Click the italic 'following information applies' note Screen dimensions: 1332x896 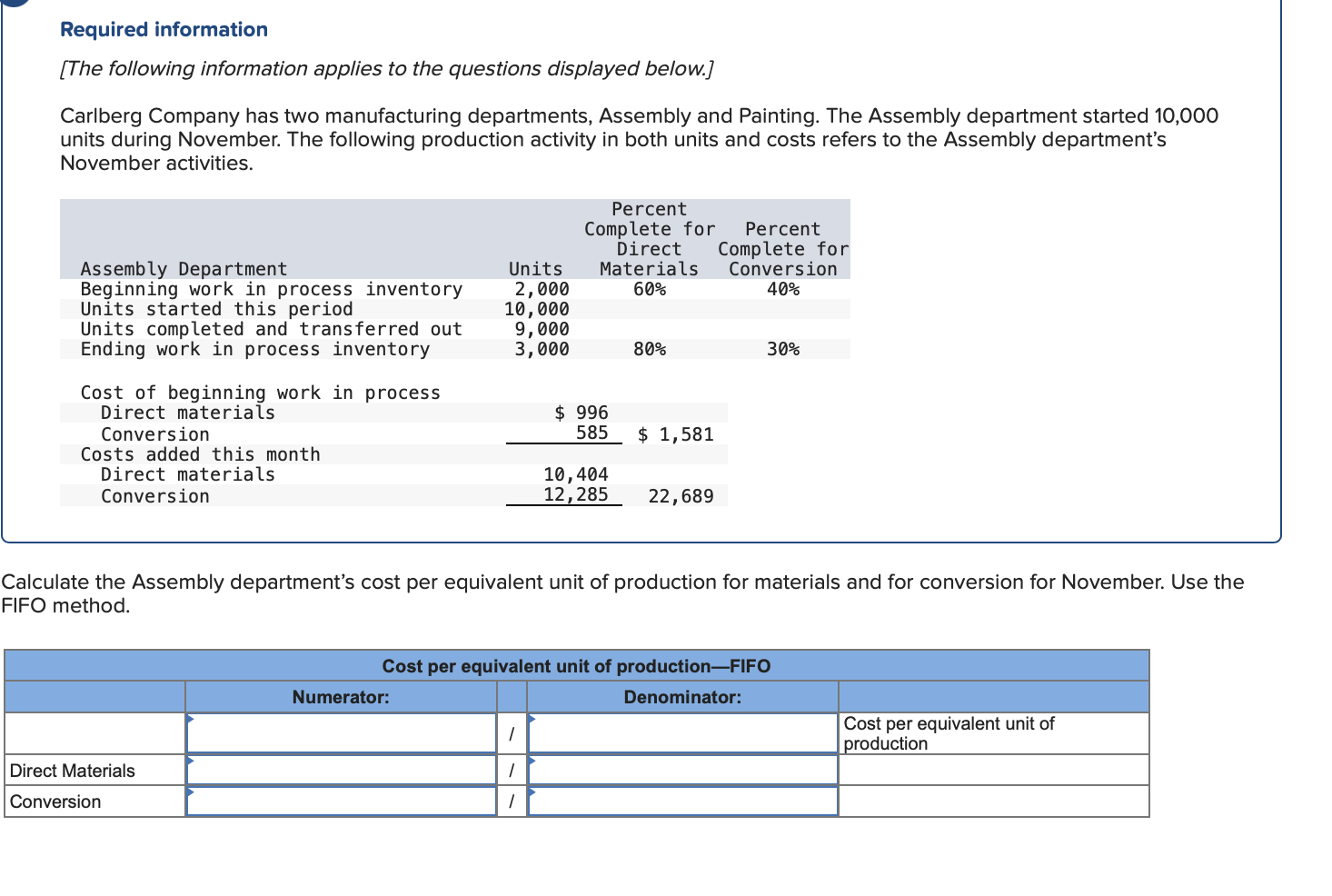[x=386, y=69]
